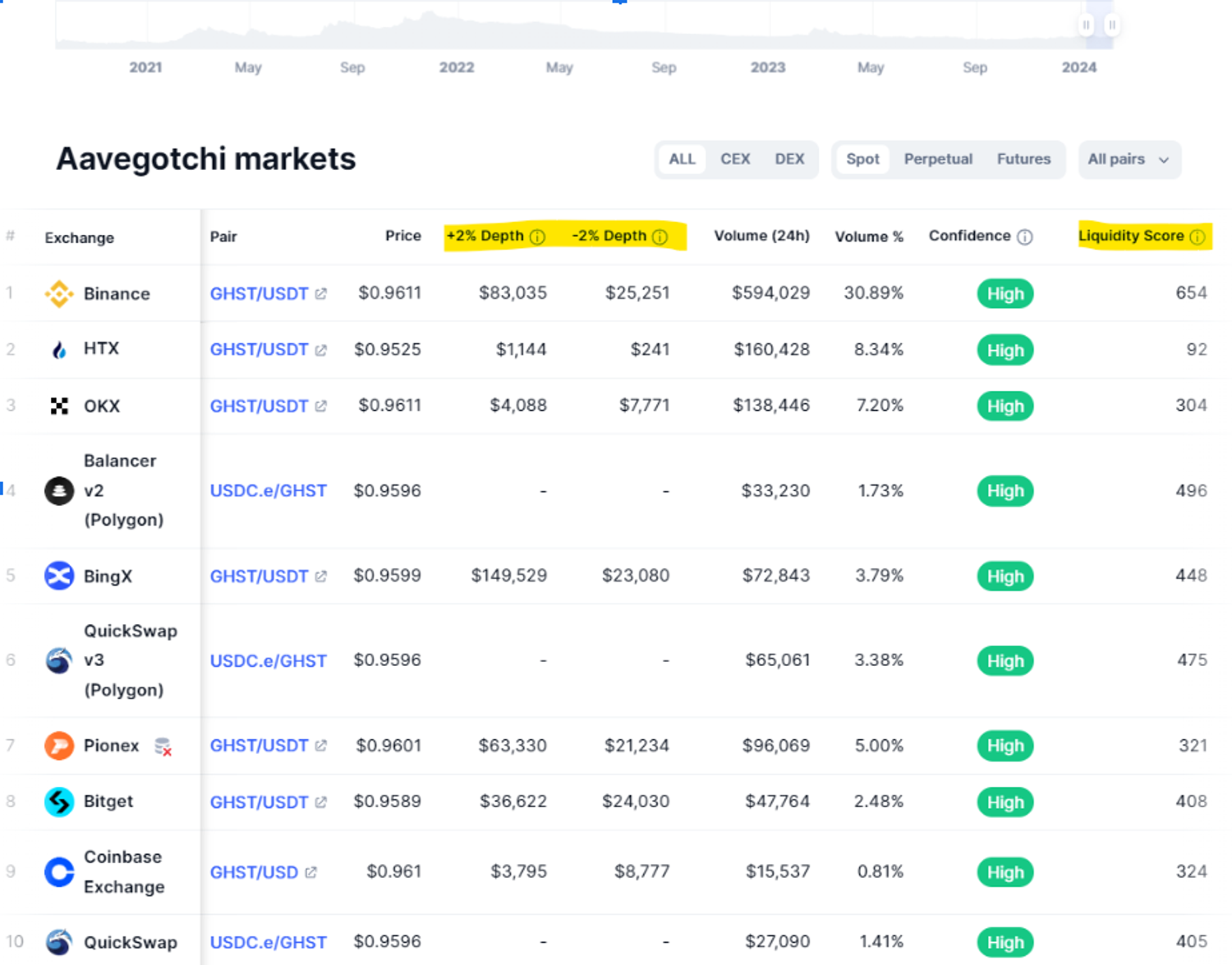Screen dimensions: 1232x965
Task: Click the HTX flame logo icon
Action: tap(58, 350)
